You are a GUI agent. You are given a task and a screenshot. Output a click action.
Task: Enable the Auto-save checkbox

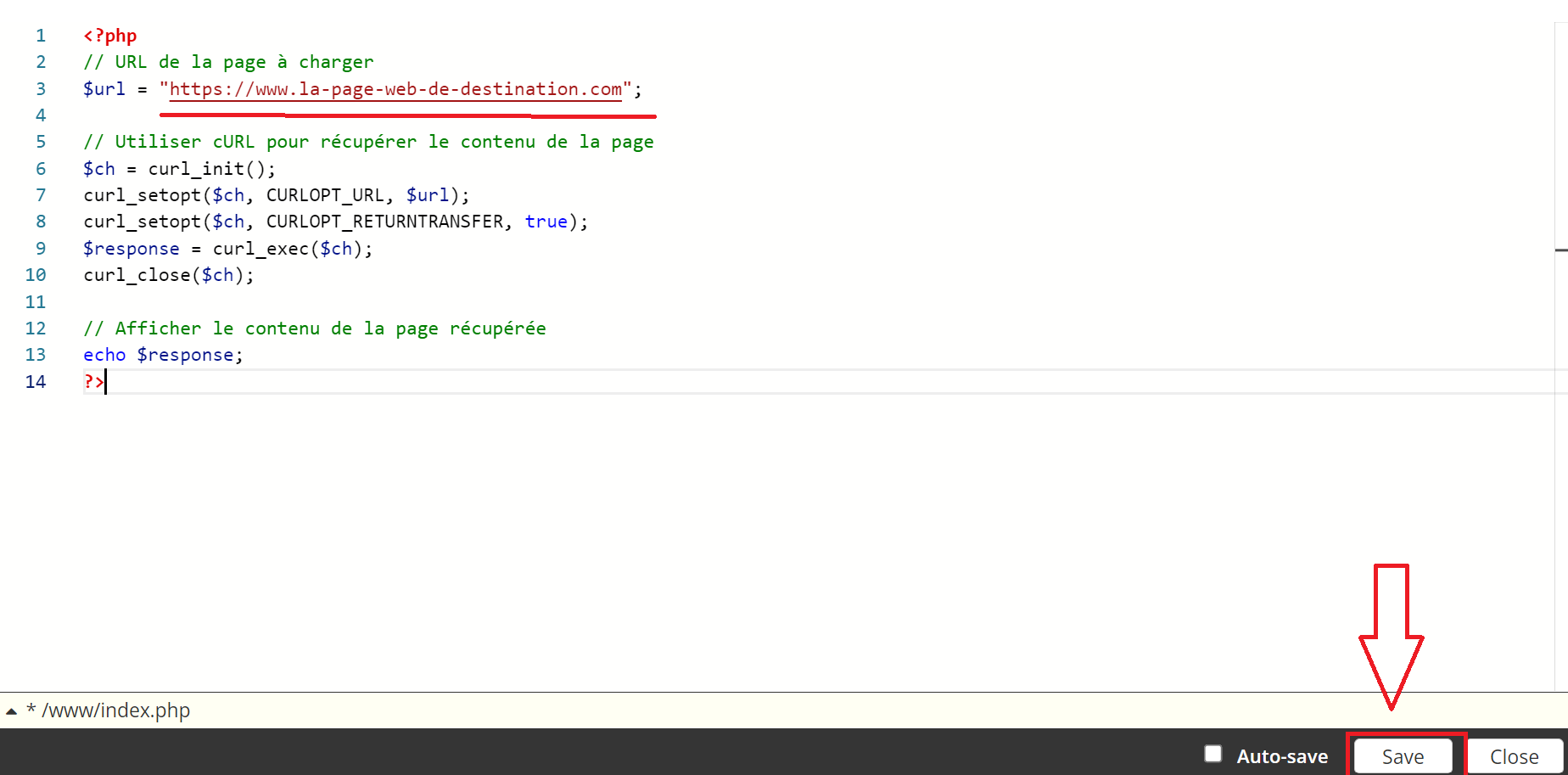point(1213,754)
